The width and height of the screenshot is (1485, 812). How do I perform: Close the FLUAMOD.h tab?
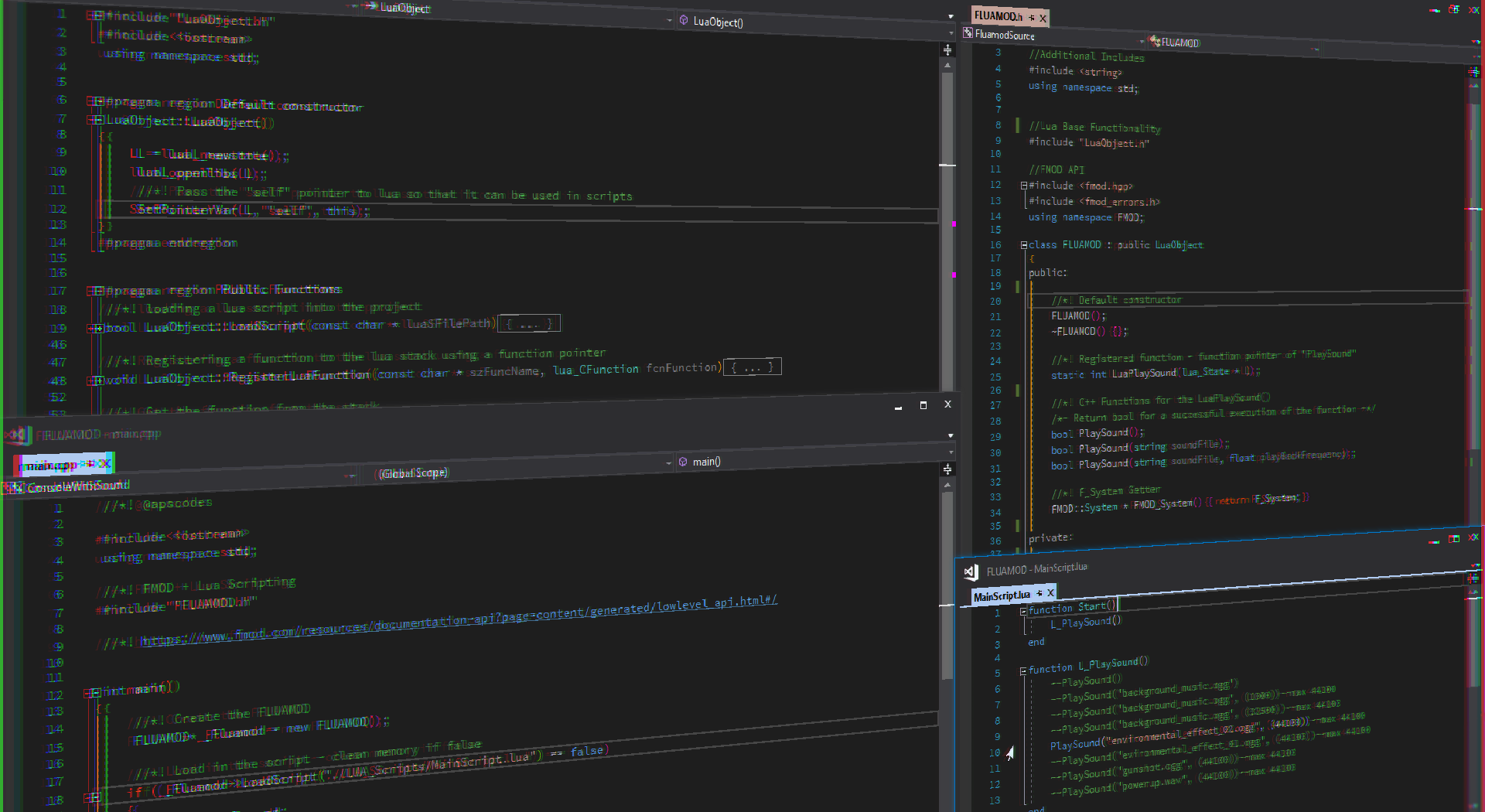point(1043,18)
